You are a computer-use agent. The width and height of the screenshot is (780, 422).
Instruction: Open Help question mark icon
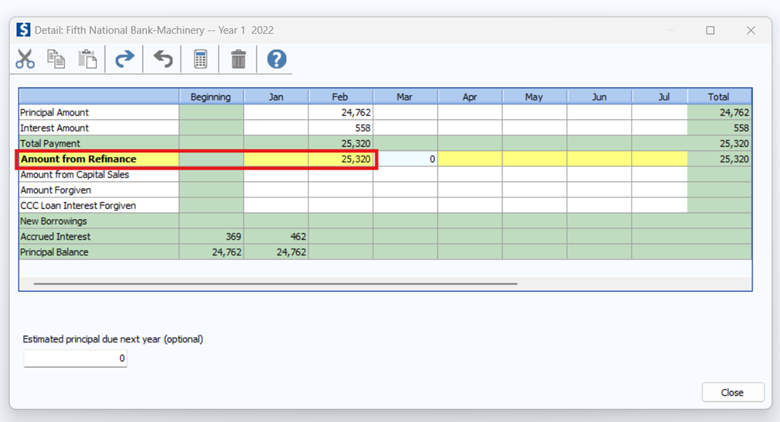coord(277,59)
